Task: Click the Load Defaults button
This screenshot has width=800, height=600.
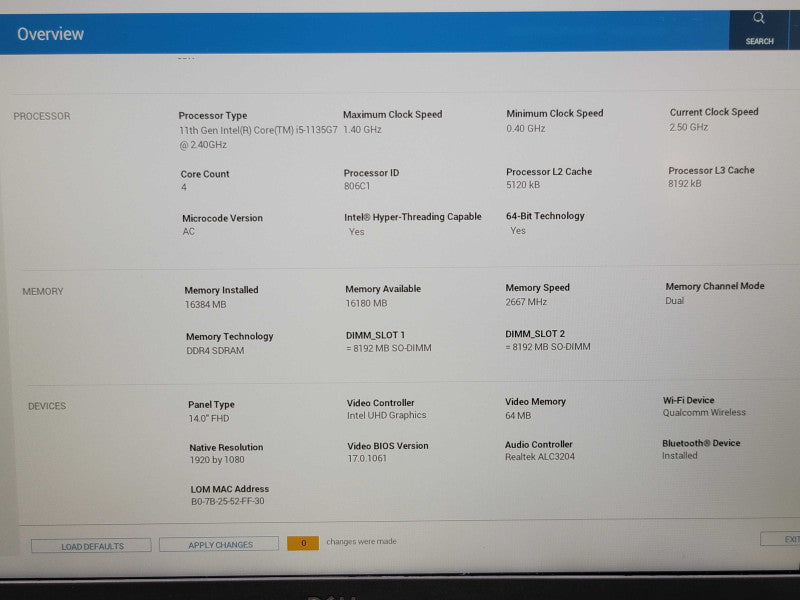Action: click(x=91, y=546)
